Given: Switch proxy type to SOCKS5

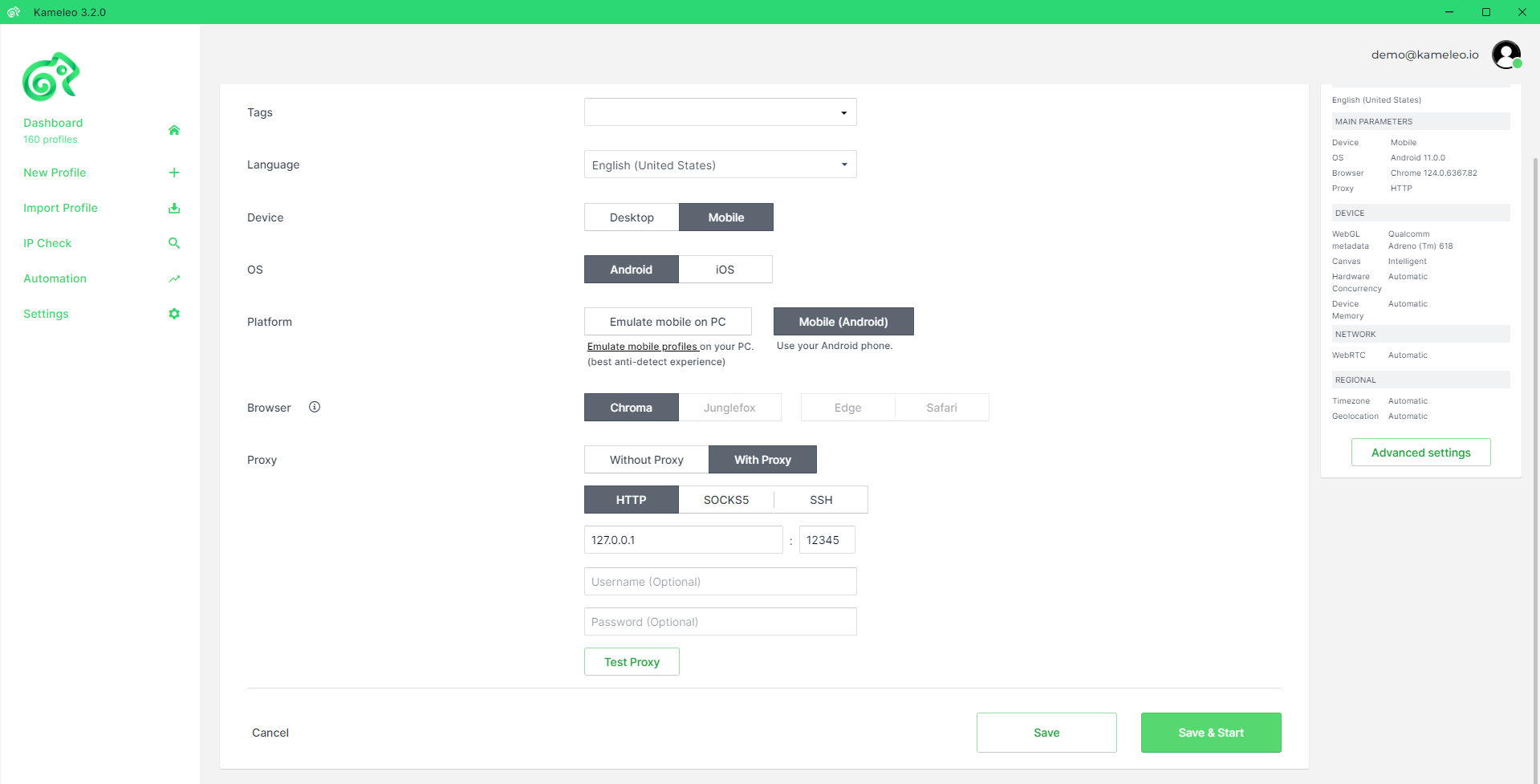Looking at the screenshot, I should pyautogui.click(x=726, y=500).
